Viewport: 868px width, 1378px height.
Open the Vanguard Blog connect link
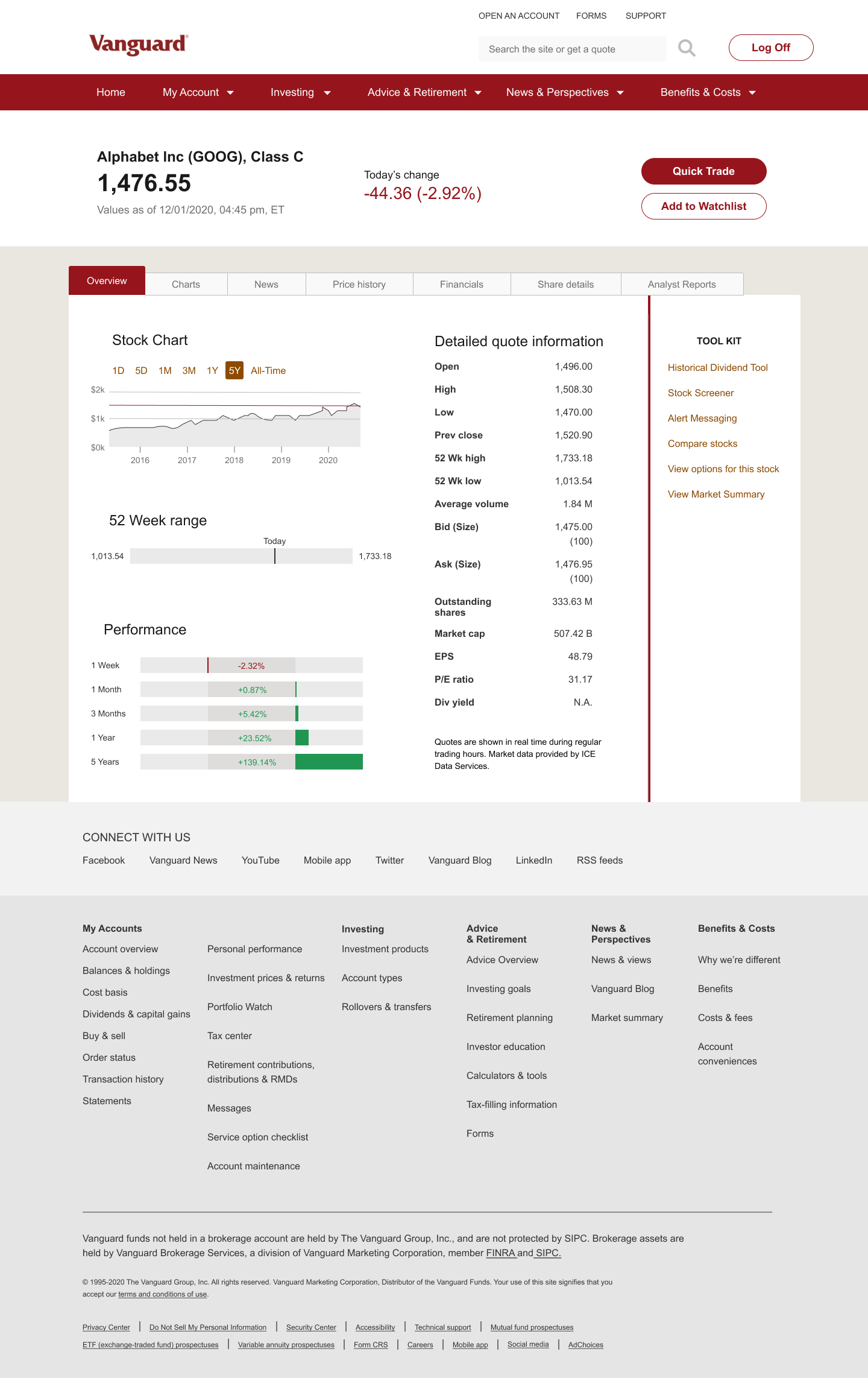(460, 860)
